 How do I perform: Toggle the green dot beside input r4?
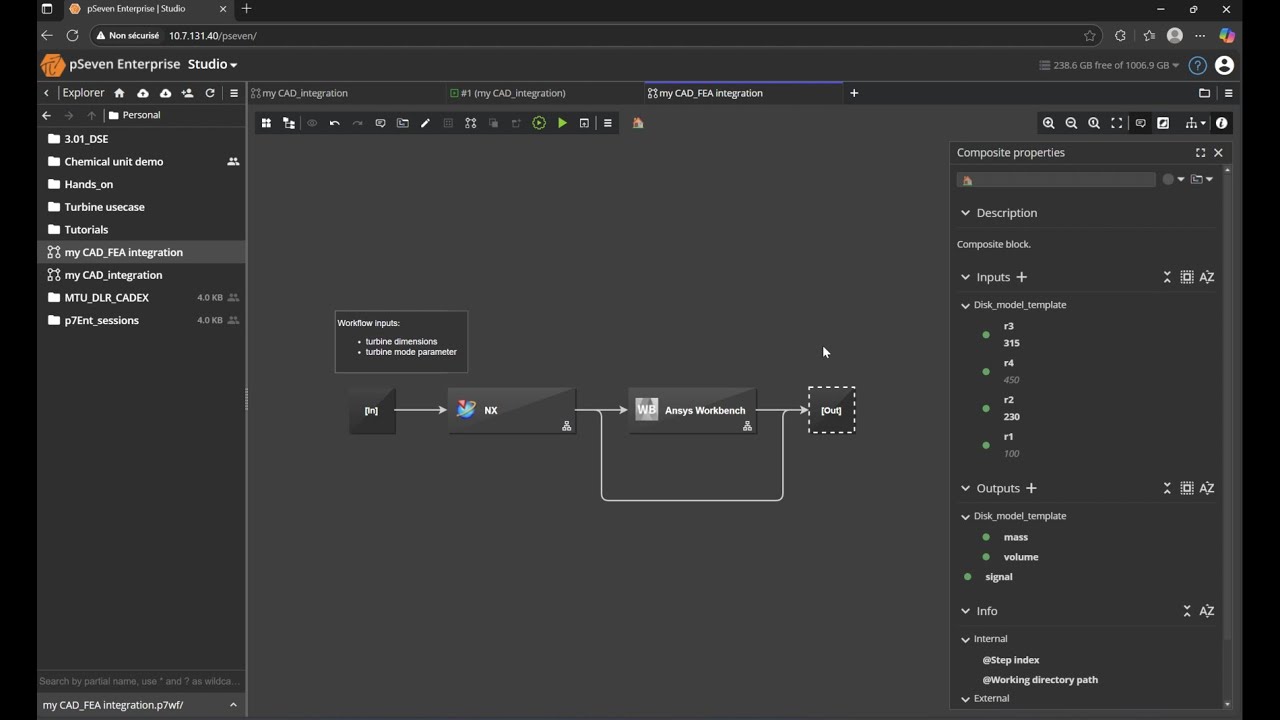986,372
